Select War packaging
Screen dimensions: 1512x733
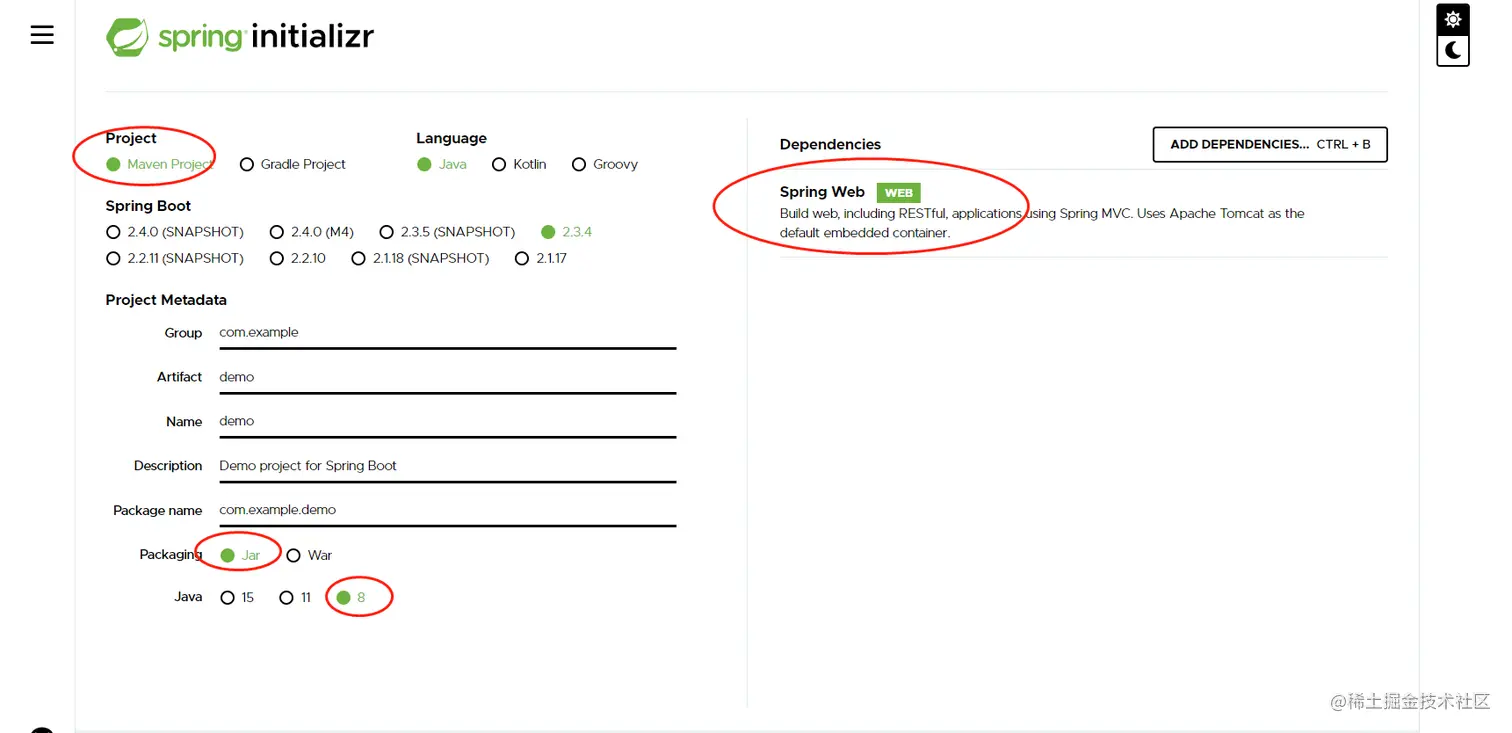tap(309, 555)
